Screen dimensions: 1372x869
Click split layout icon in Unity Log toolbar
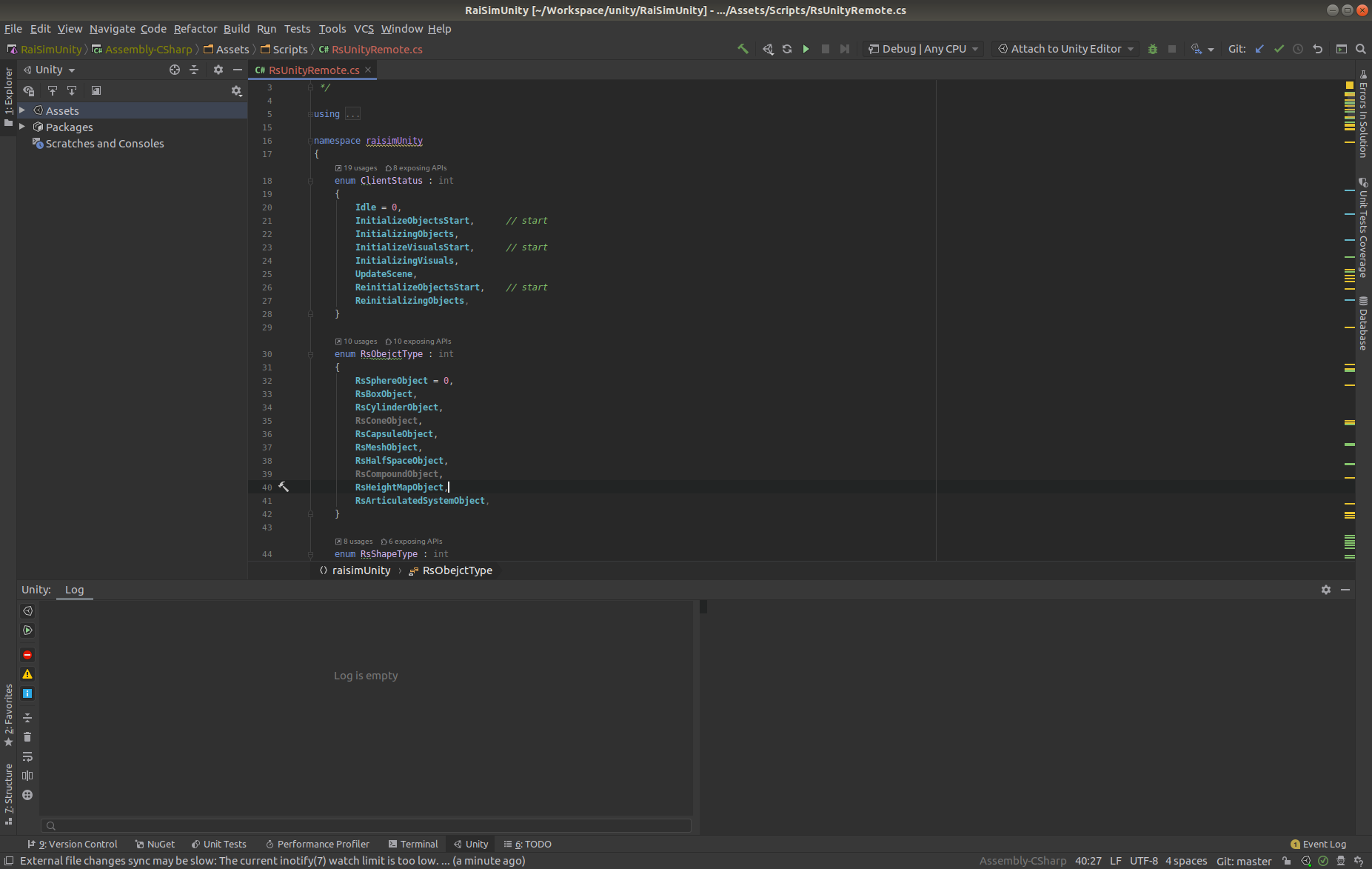[x=27, y=776]
